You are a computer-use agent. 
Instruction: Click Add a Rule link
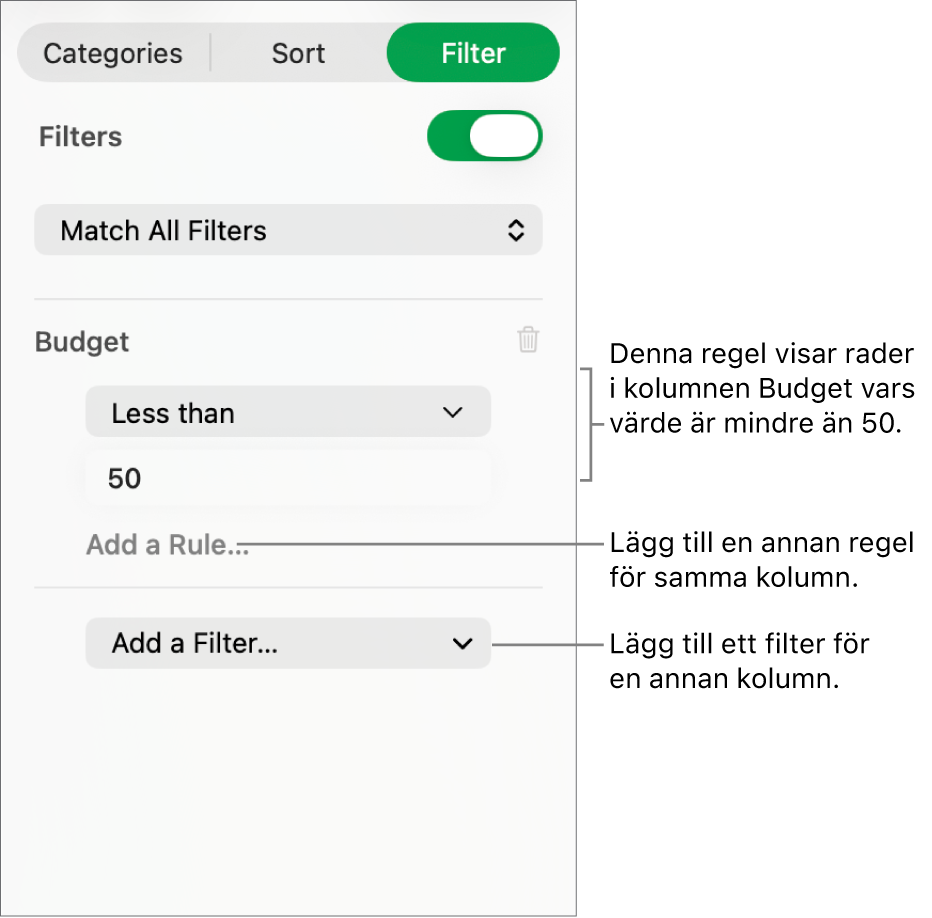pyautogui.click(x=167, y=545)
